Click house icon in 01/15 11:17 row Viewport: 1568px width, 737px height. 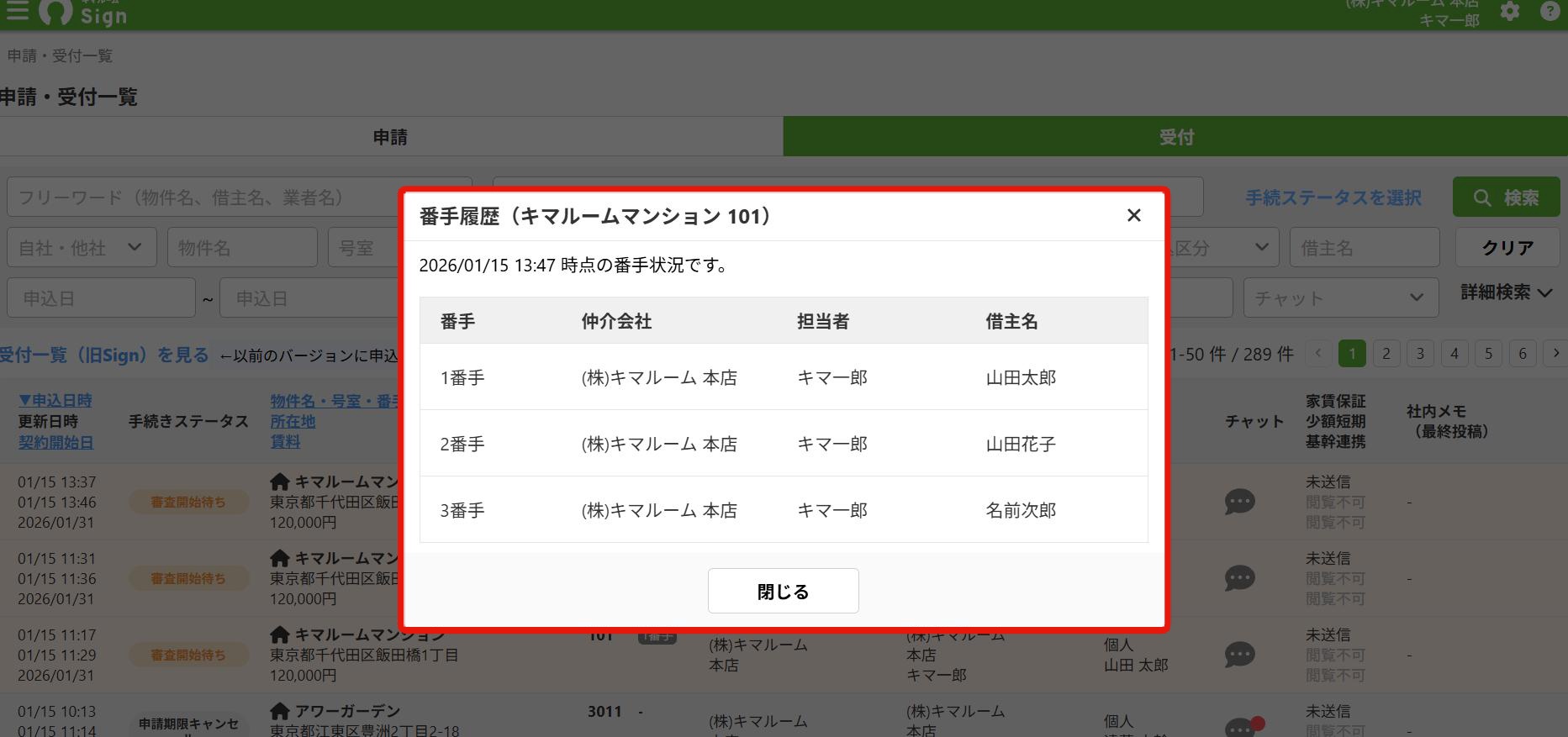[x=280, y=634]
